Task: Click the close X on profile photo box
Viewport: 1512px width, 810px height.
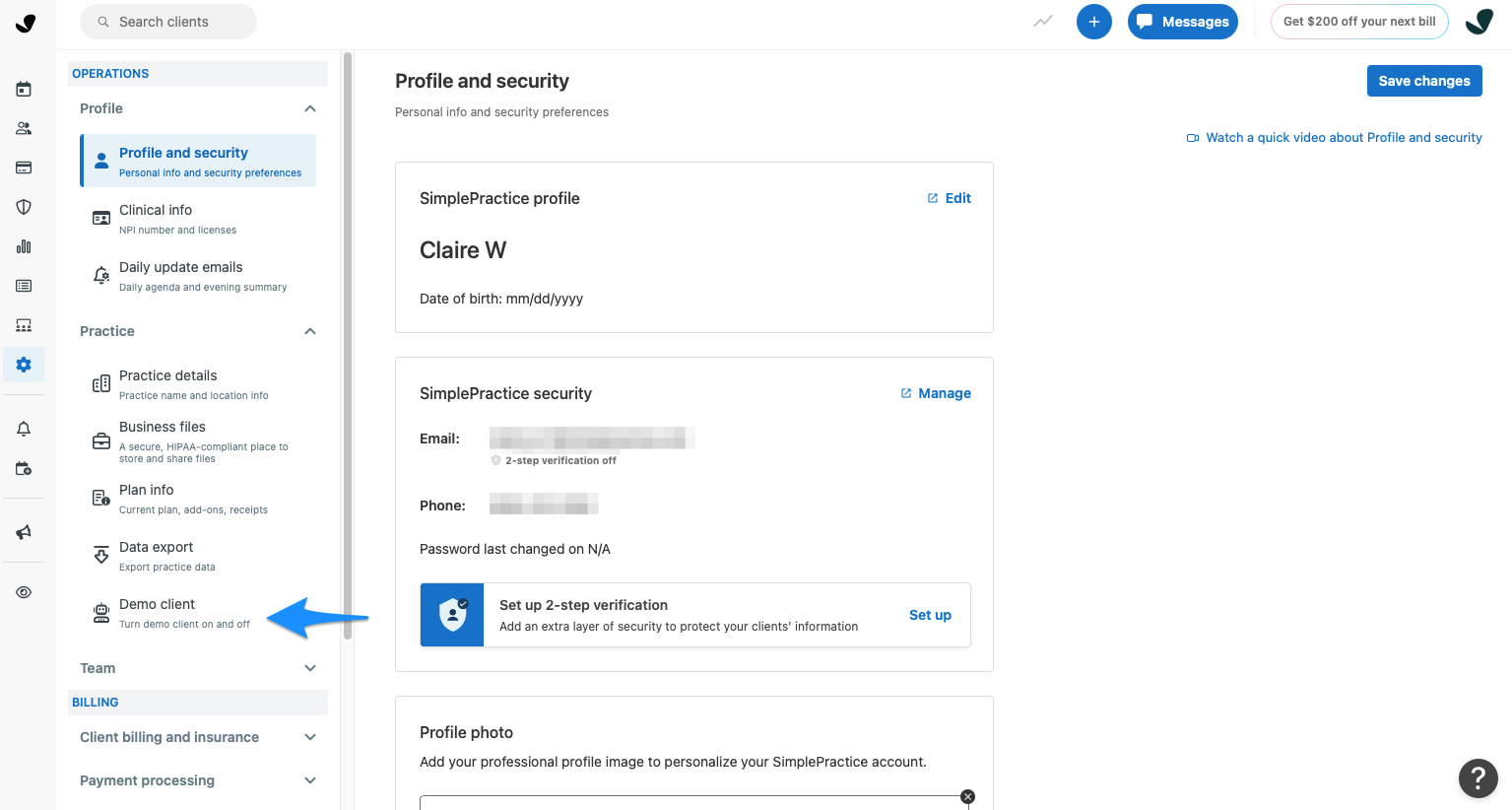Action: point(967,796)
